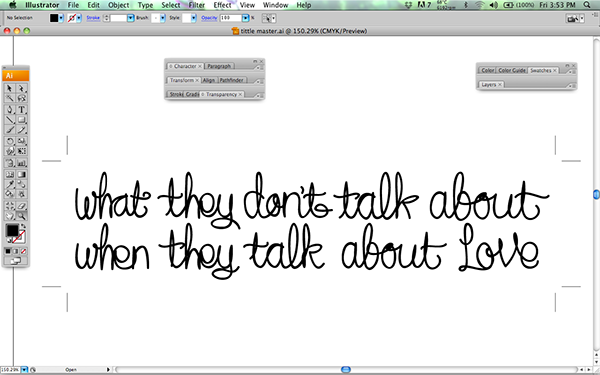
Task: Select the Lasso tool
Action: click(x=21, y=98)
